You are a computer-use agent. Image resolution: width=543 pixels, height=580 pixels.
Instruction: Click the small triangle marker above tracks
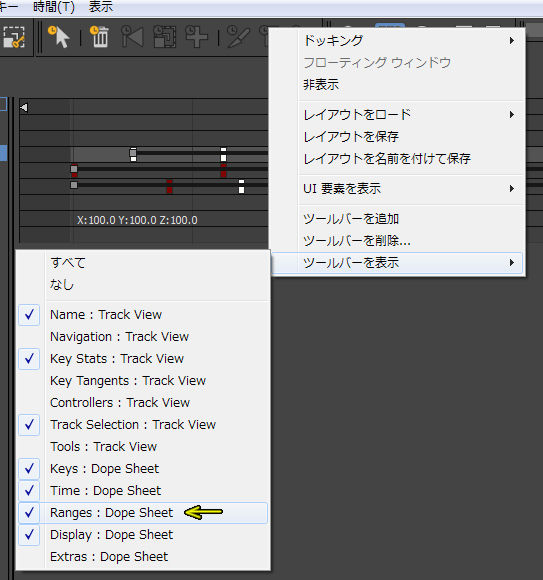tap(24, 108)
